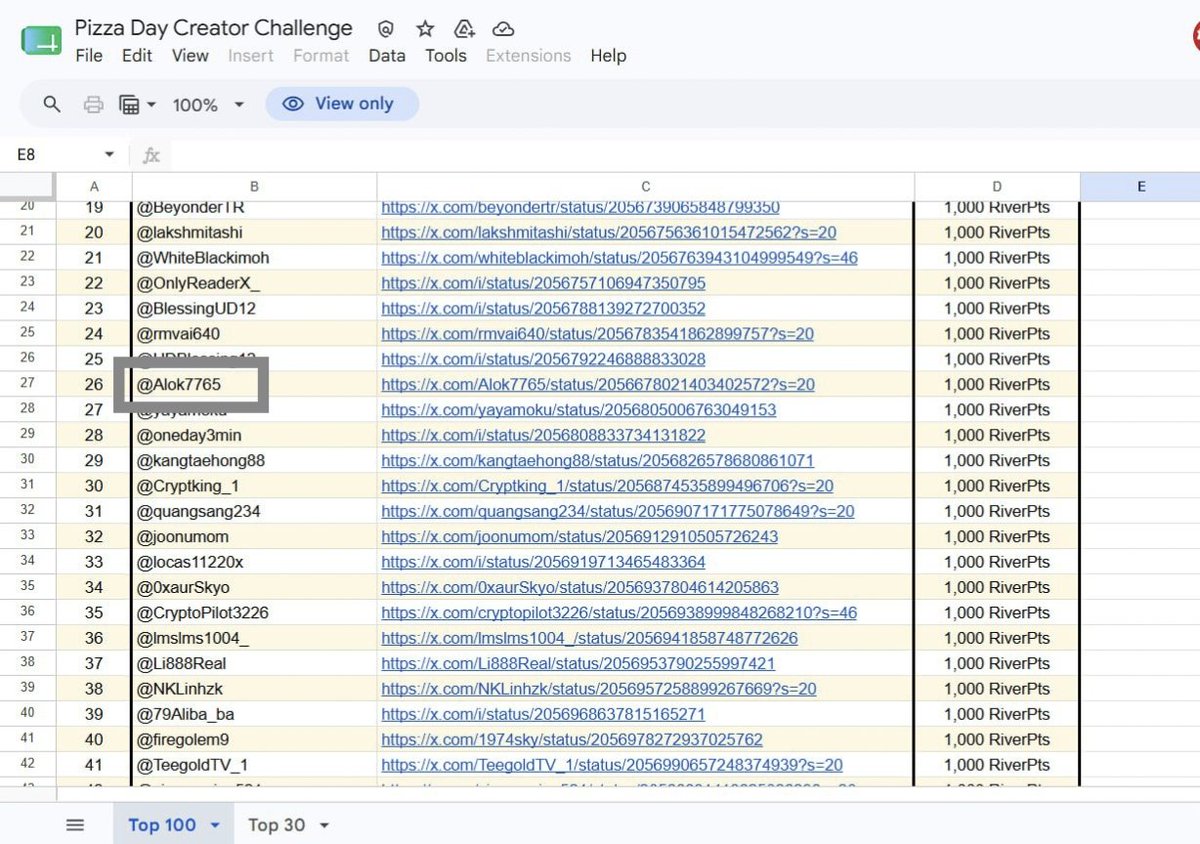Click the add to Drive icon

[464, 28]
